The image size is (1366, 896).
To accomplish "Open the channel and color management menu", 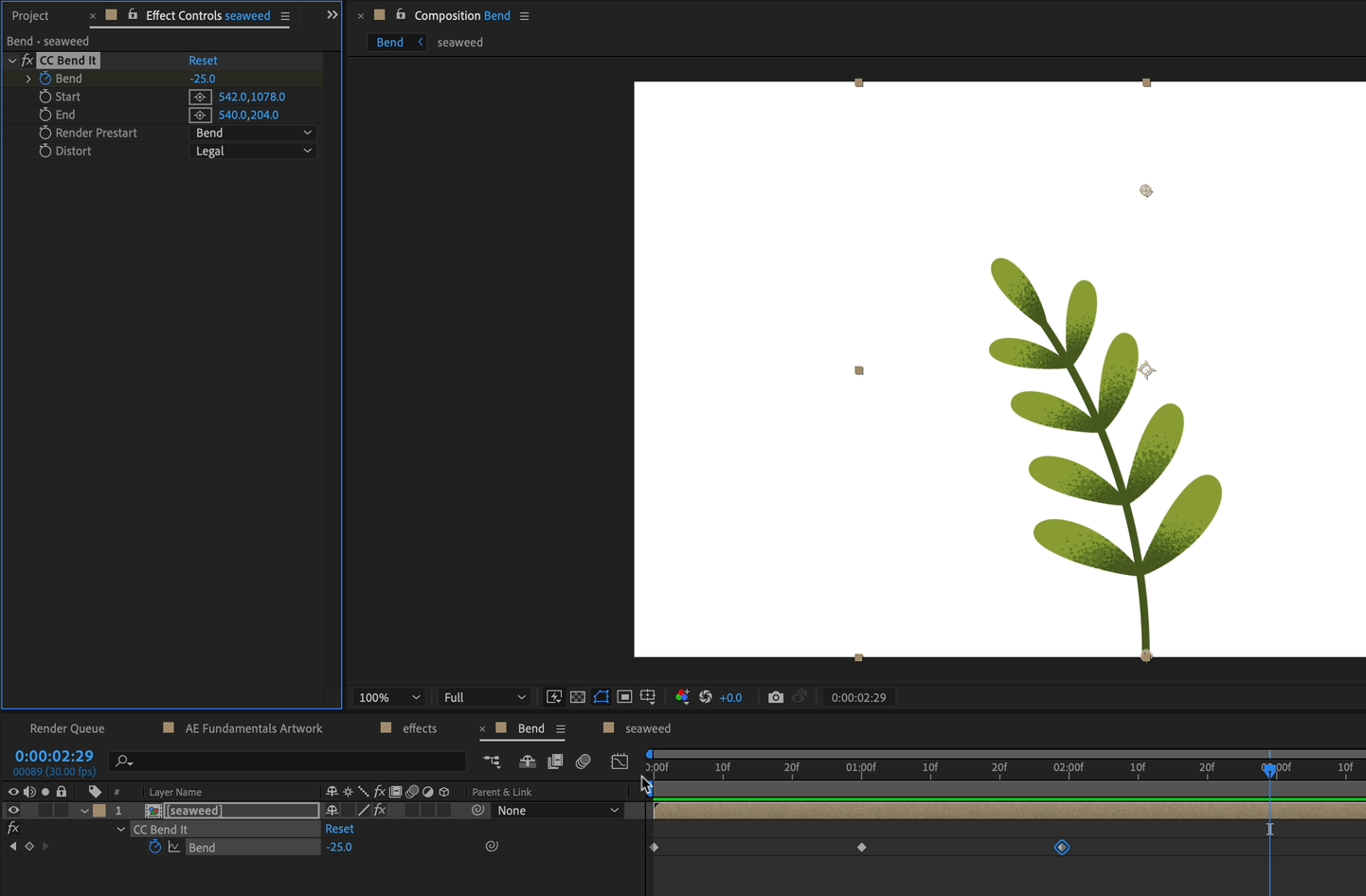I will point(682,697).
